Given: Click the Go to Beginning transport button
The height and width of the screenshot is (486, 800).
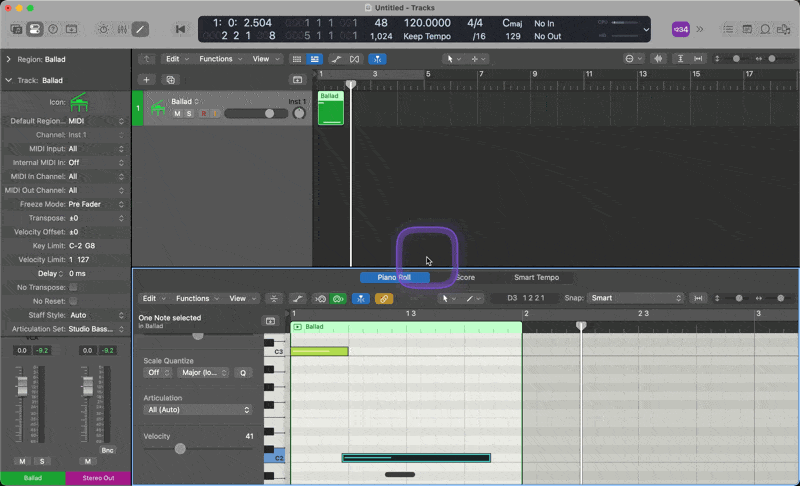Looking at the screenshot, I should 180,29.
